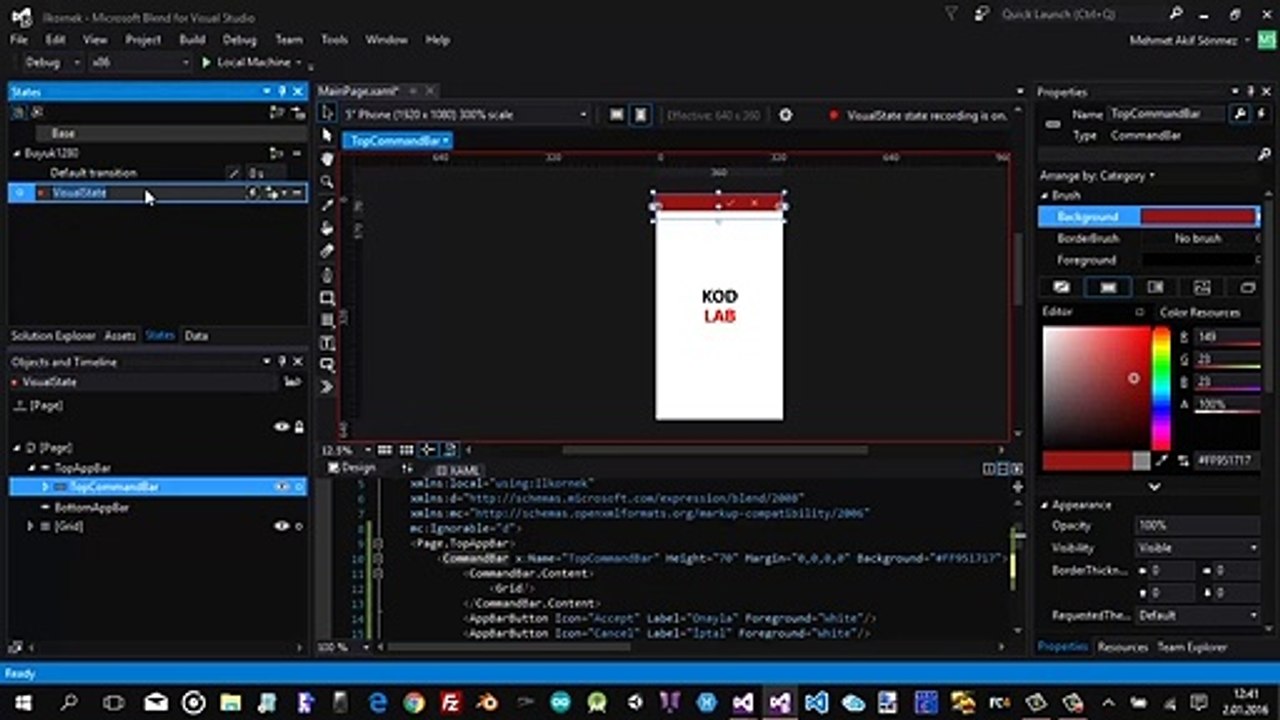Open the Assets chevron in toolbox
1280x720 pixels.
[327, 387]
